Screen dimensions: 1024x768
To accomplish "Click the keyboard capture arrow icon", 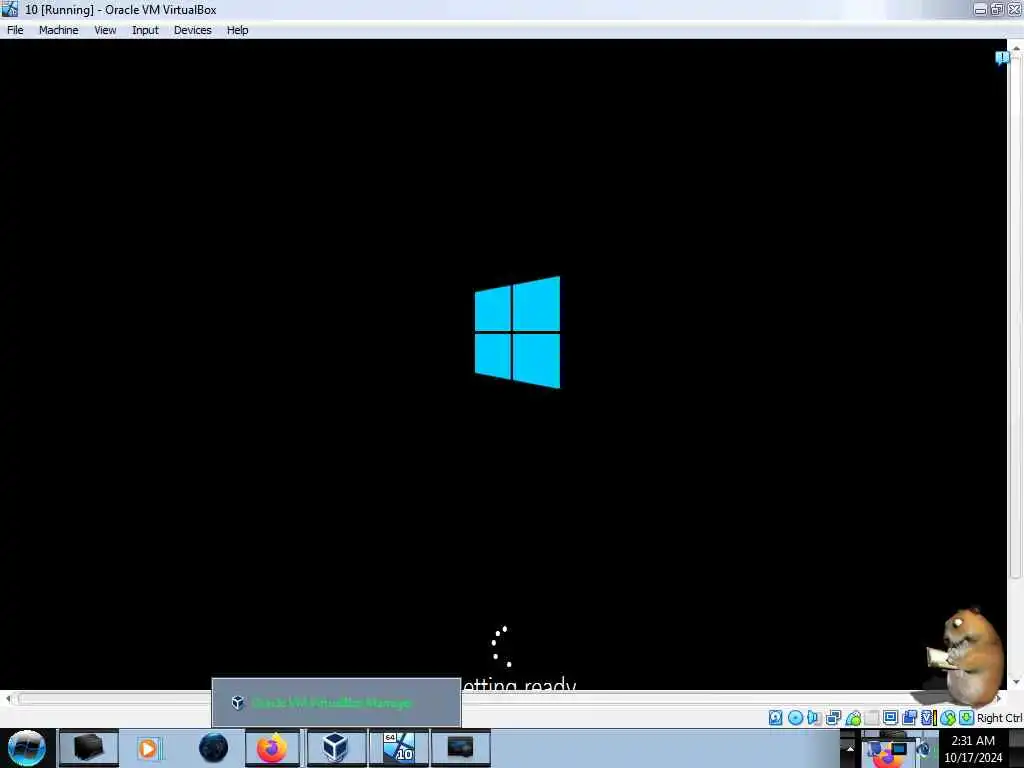I will pos(967,718).
